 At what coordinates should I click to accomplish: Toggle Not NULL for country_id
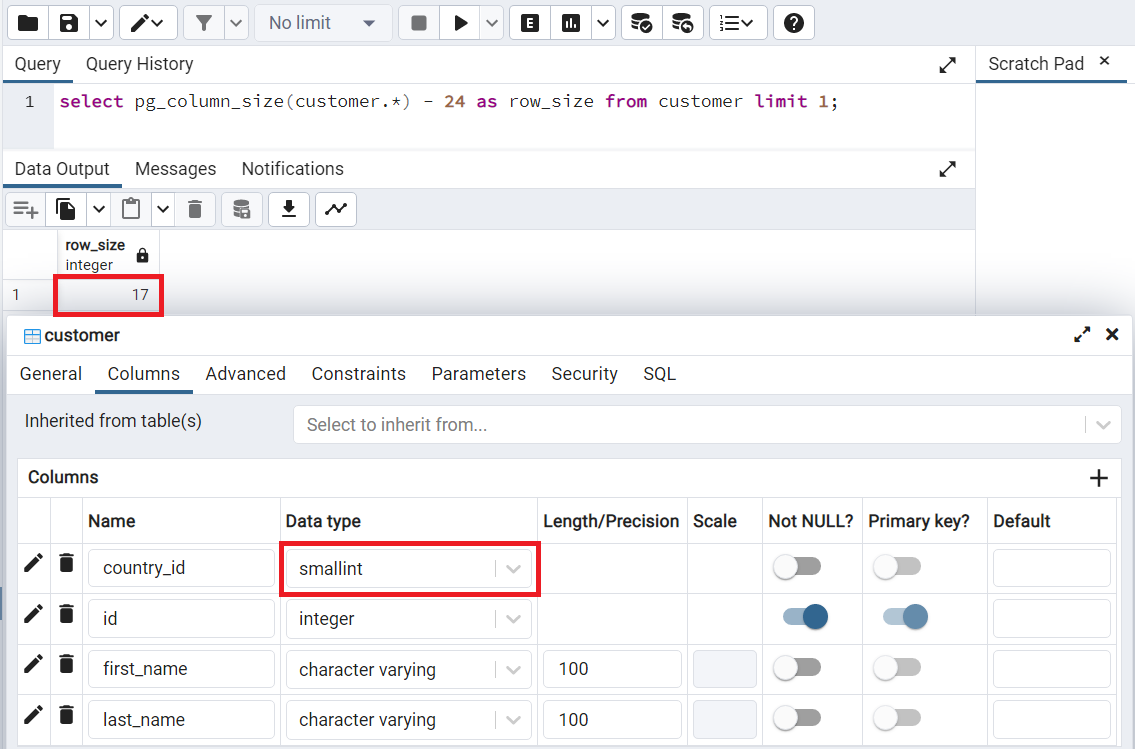point(797,567)
